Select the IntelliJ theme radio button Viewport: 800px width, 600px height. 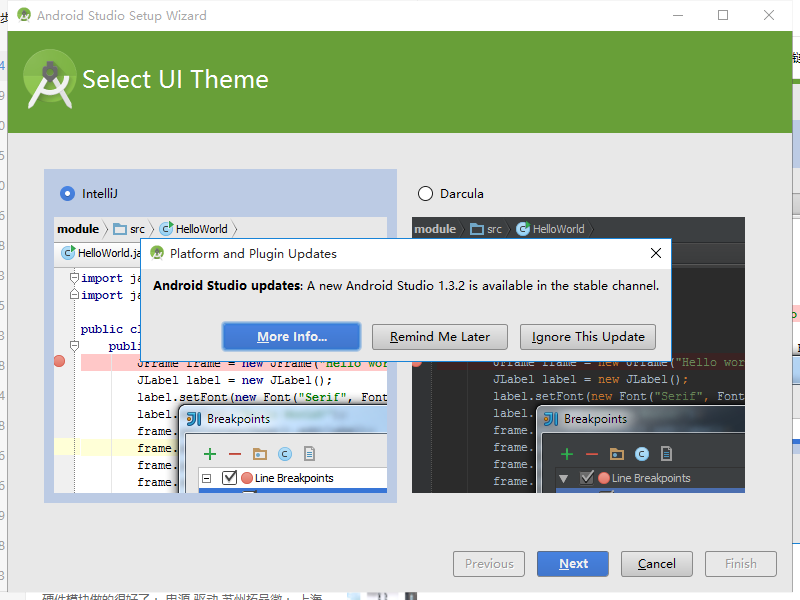pos(67,194)
